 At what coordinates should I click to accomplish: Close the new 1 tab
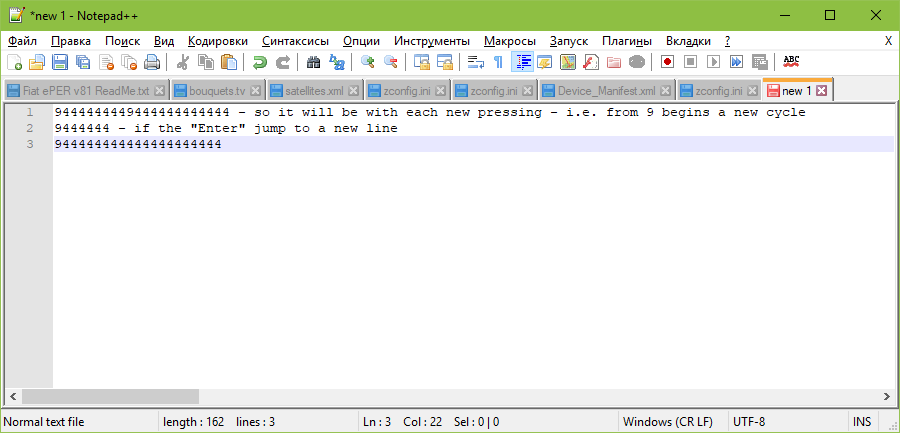coord(821,90)
